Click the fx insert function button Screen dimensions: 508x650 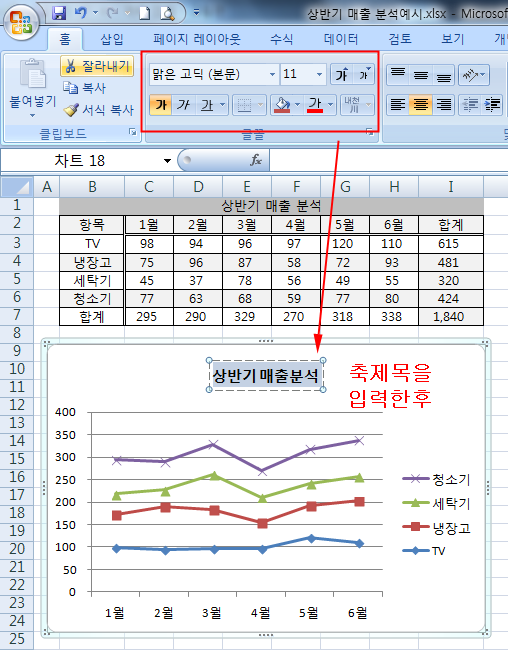(x=255, y=160)
